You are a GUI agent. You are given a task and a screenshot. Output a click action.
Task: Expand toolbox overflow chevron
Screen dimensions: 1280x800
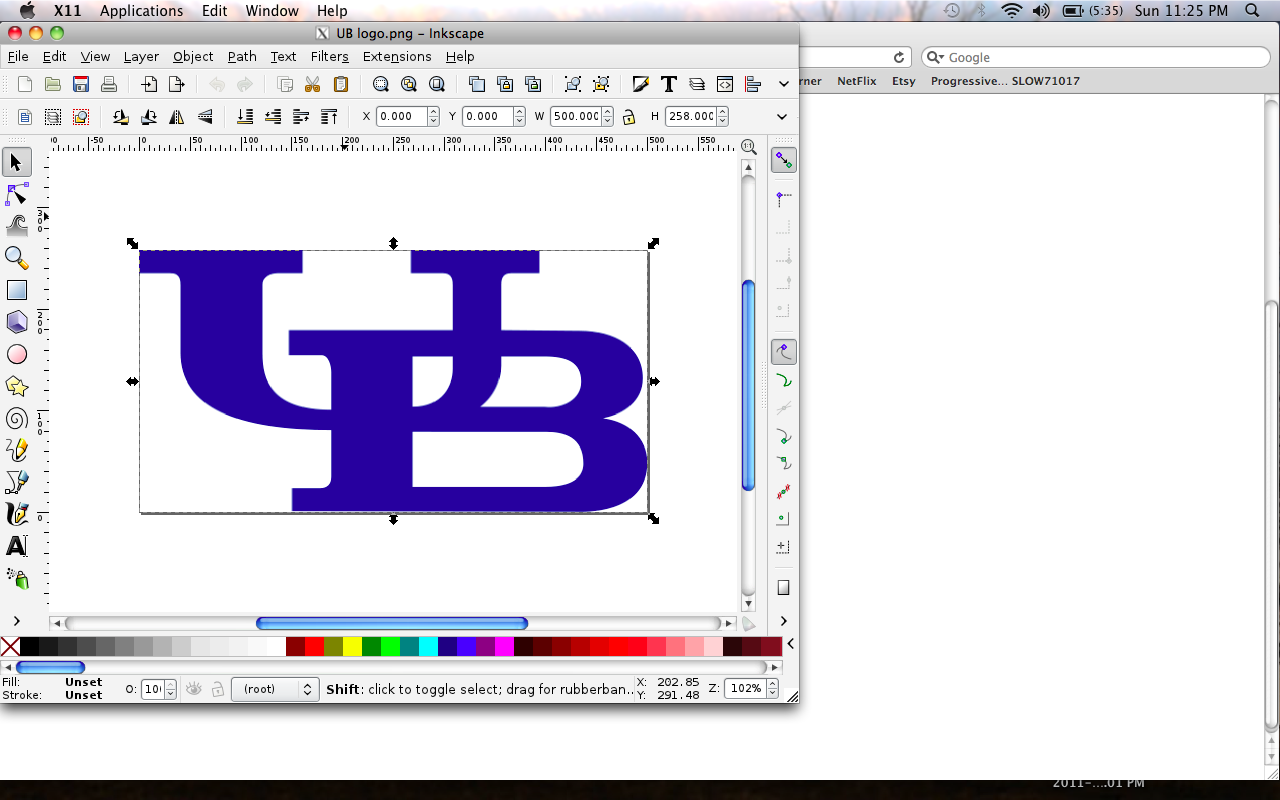click(x=16, y=621)
